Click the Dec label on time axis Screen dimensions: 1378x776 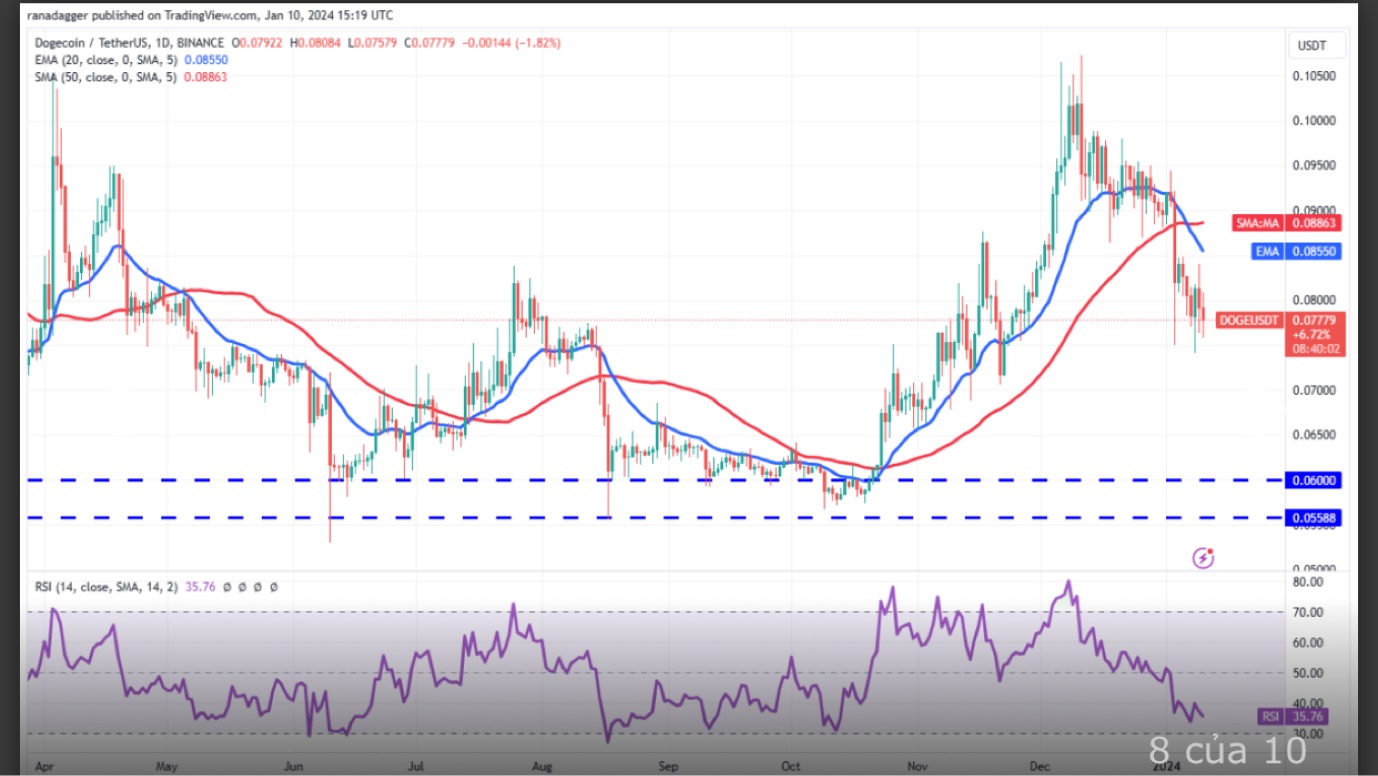pyautogui.click(x=1041, y=766)
